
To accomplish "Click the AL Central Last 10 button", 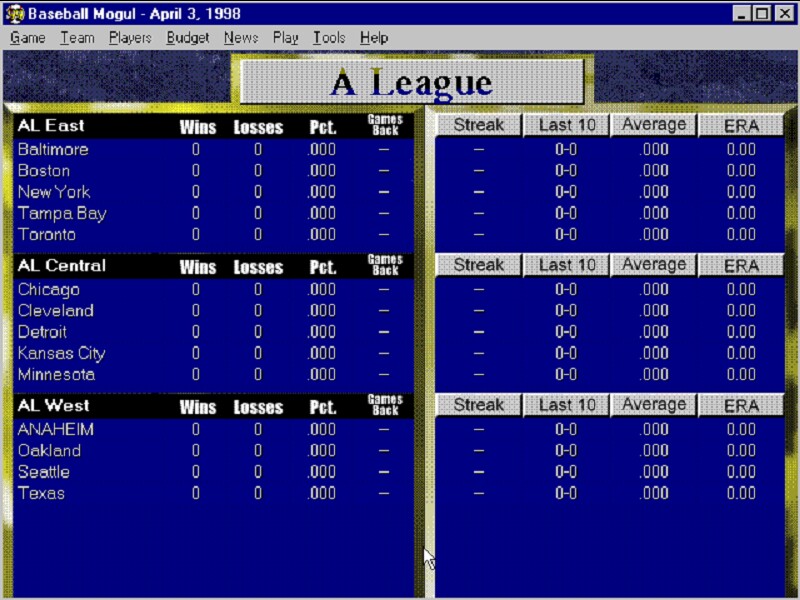I will click(567, 265).
